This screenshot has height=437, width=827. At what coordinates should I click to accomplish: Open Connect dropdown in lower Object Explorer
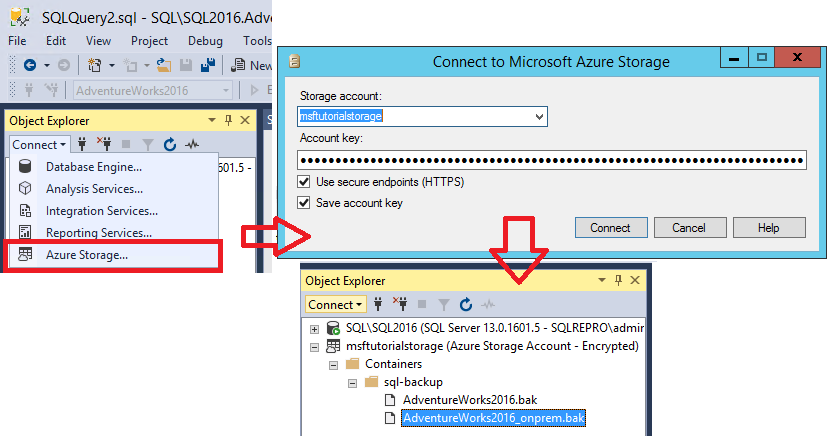pyautogui.click(x=335, y=305)
